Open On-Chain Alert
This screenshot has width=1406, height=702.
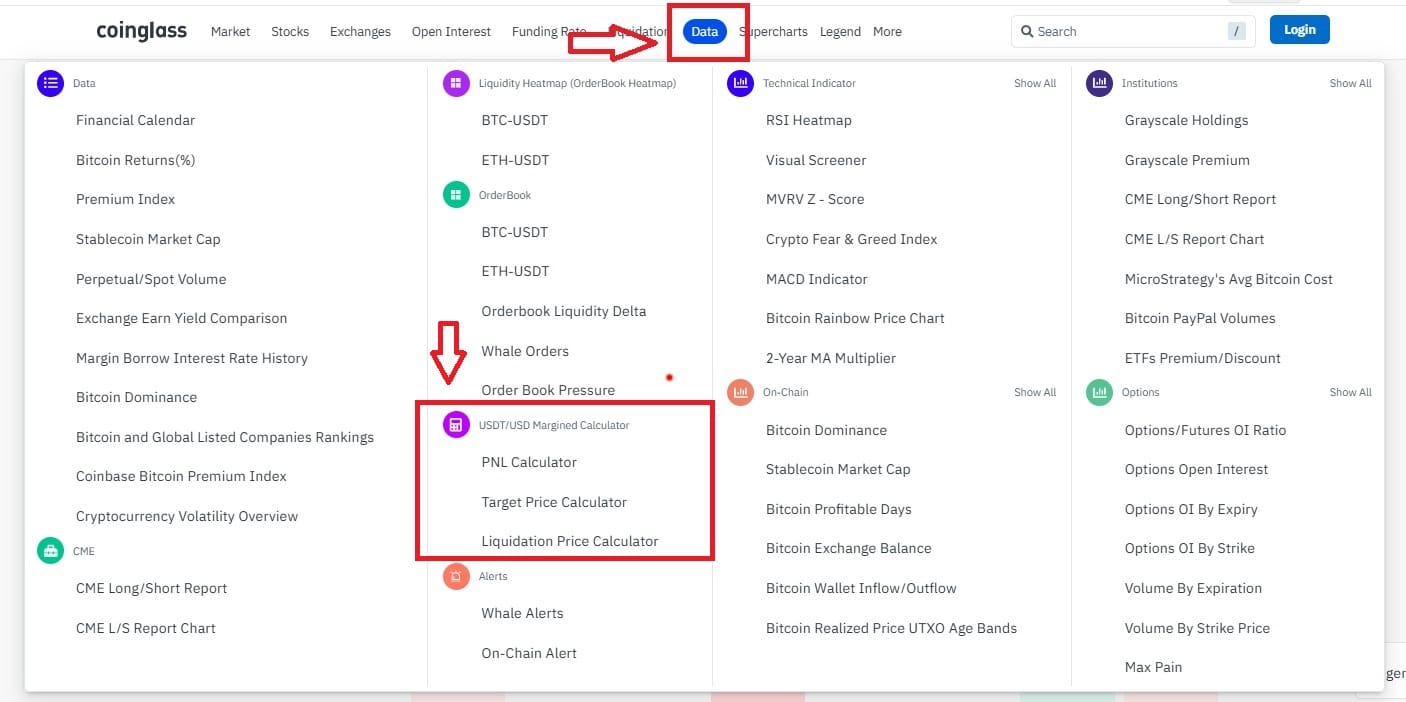tap(529, 653)
